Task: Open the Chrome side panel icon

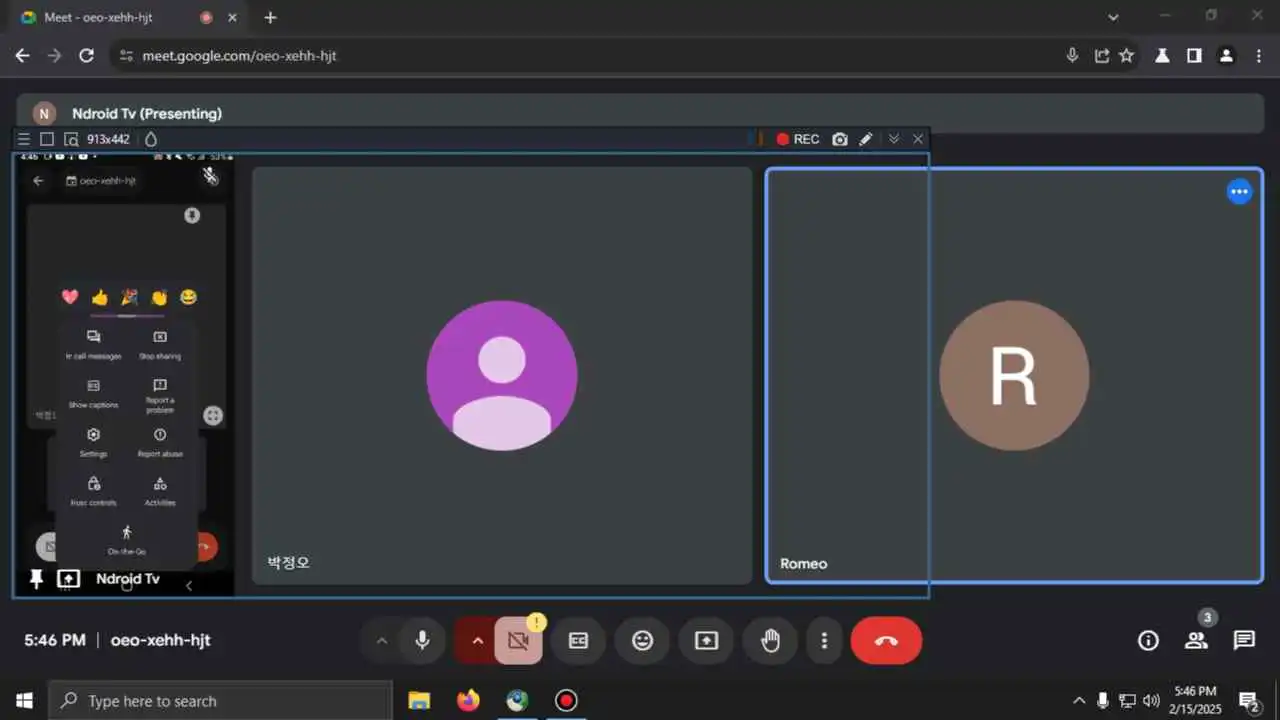Action: (1194, 56)
